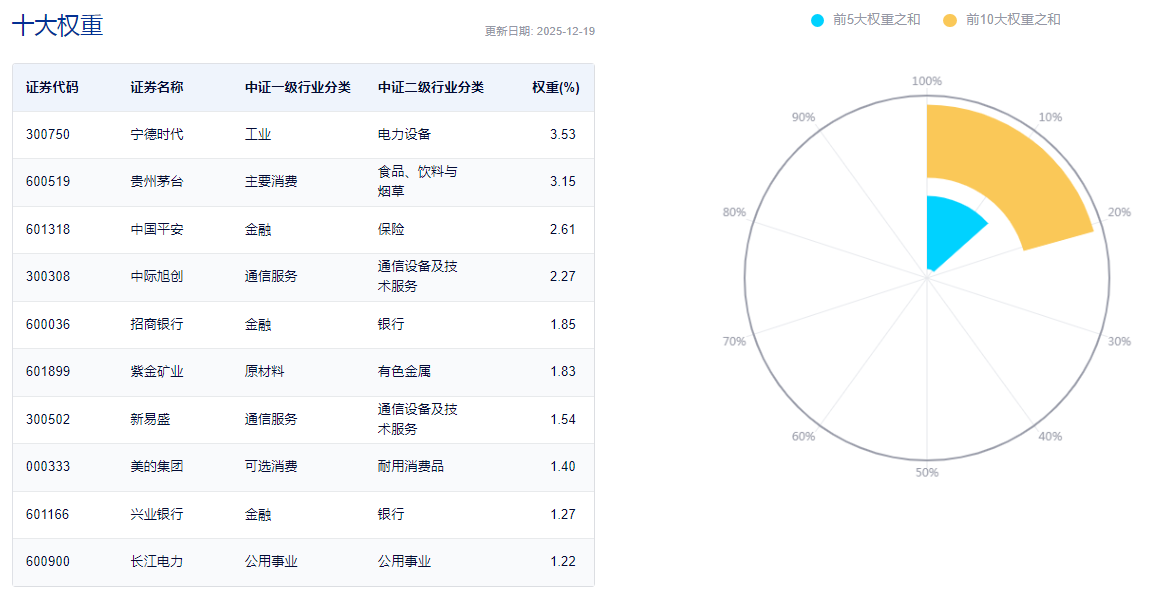Open the 贵州茅台 stock name

coord(157,182)
